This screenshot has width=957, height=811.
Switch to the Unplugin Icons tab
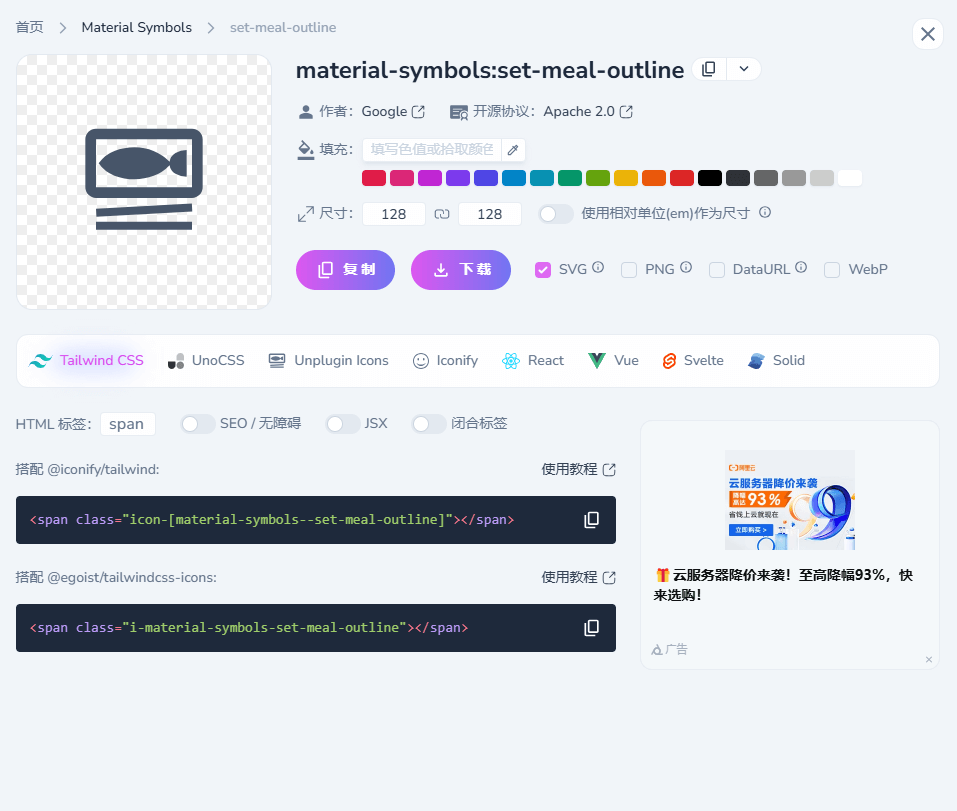(x=329, y=361)
